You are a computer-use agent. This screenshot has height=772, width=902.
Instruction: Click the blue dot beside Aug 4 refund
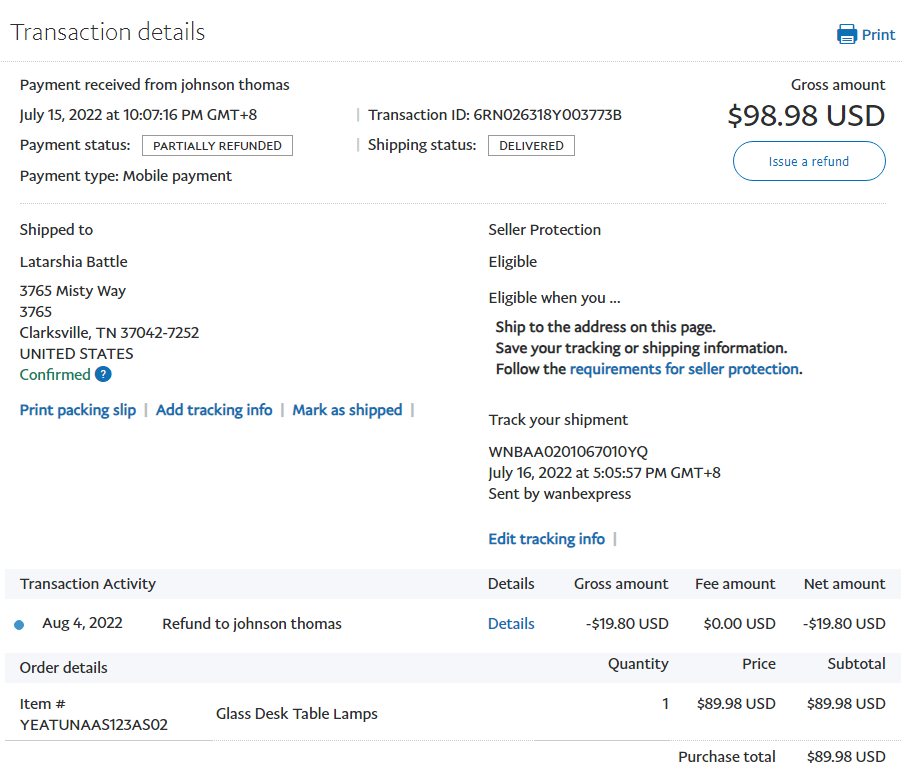tap(19, 625)
